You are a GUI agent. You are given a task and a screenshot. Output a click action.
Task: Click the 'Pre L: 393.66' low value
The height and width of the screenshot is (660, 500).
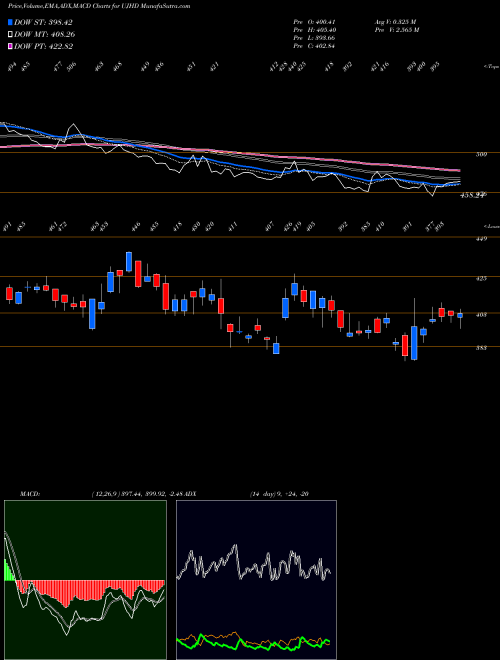point(314,38)
